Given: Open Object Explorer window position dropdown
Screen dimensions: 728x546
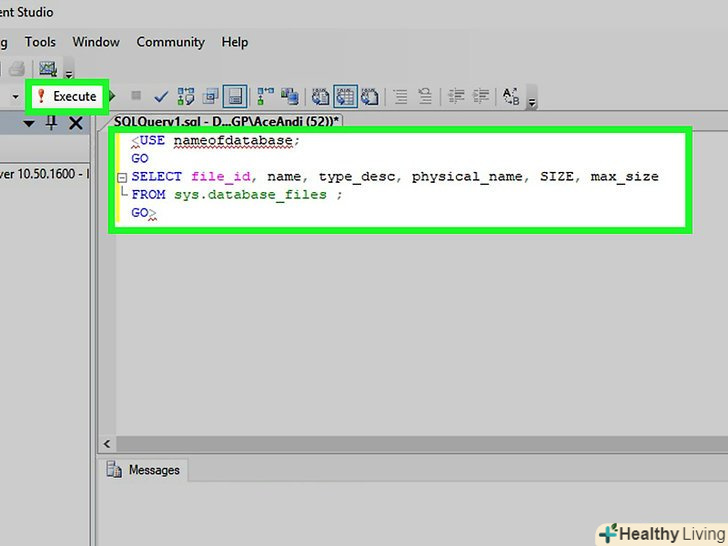Looking at the screenshot, I should point(29,124).
